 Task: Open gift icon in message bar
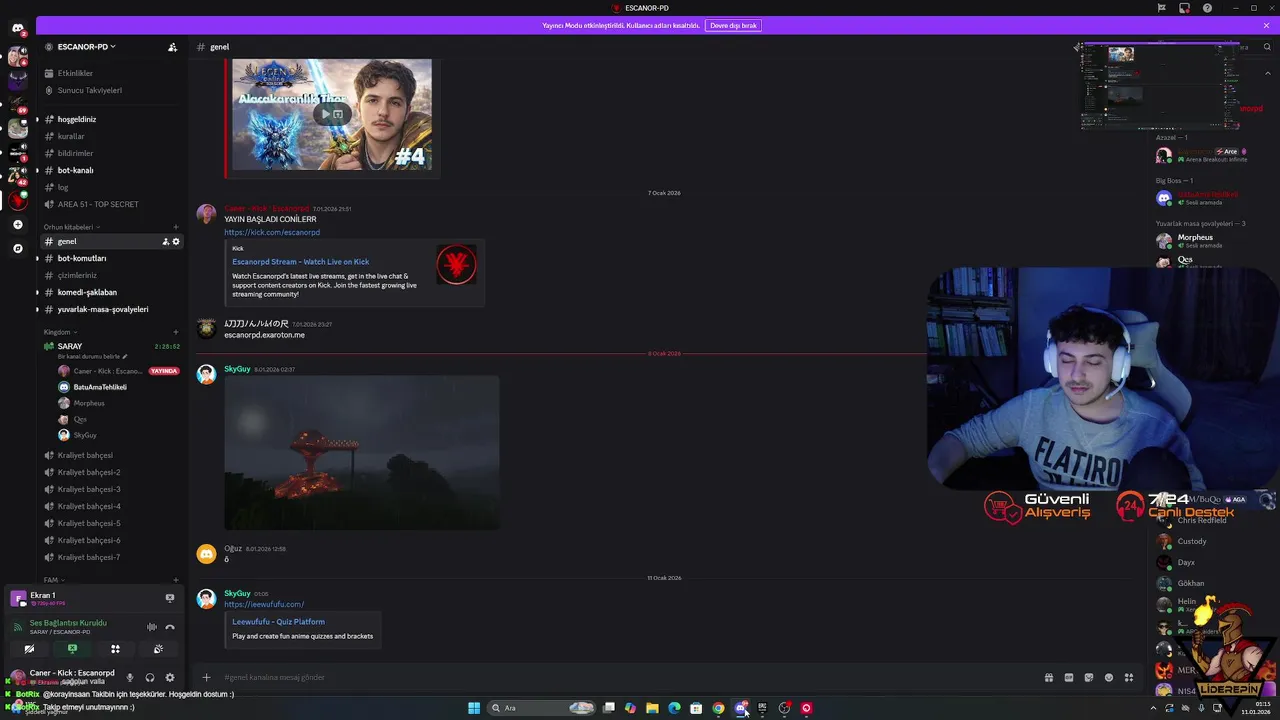[x=1049, y=678]
